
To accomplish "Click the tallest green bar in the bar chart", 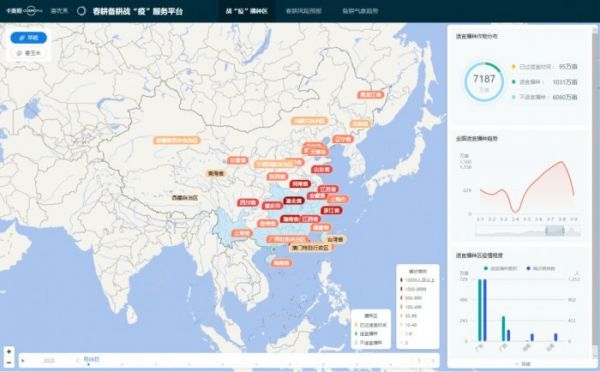I will click(x=480, y=310).
